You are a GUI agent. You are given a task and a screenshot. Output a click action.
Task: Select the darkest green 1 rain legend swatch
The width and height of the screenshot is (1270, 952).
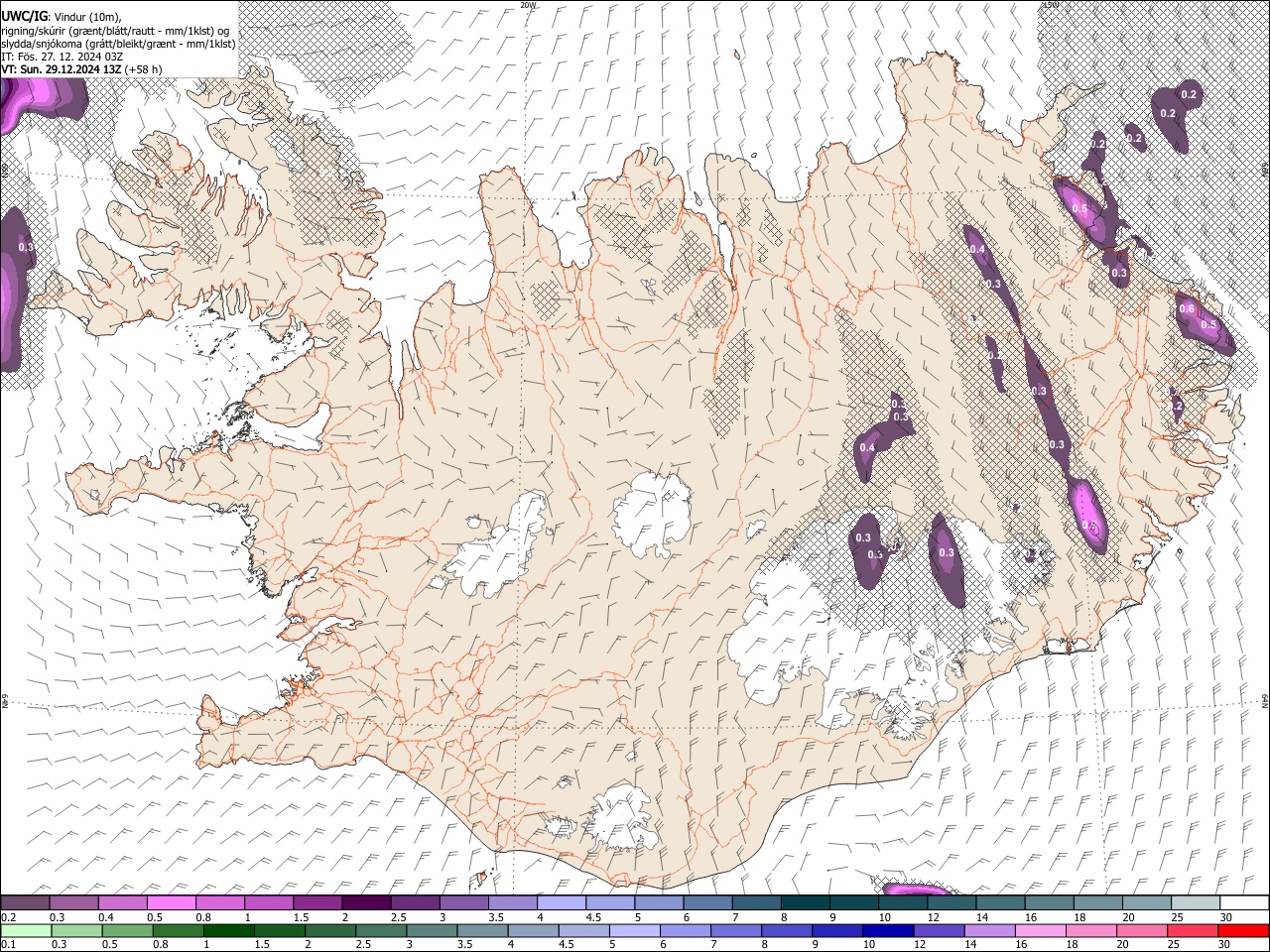228,930
